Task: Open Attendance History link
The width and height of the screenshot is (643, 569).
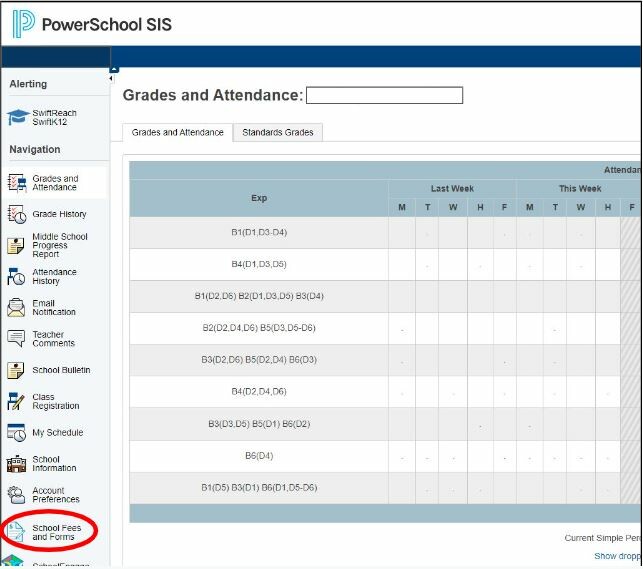Action: pos(54,277)
